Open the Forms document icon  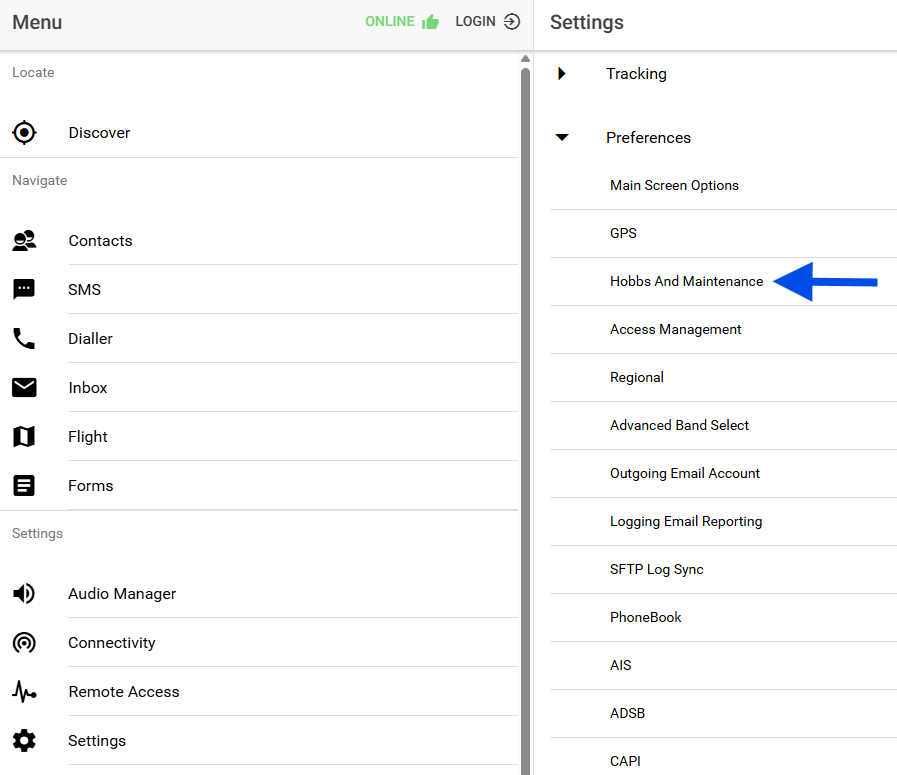pos(24,486)
